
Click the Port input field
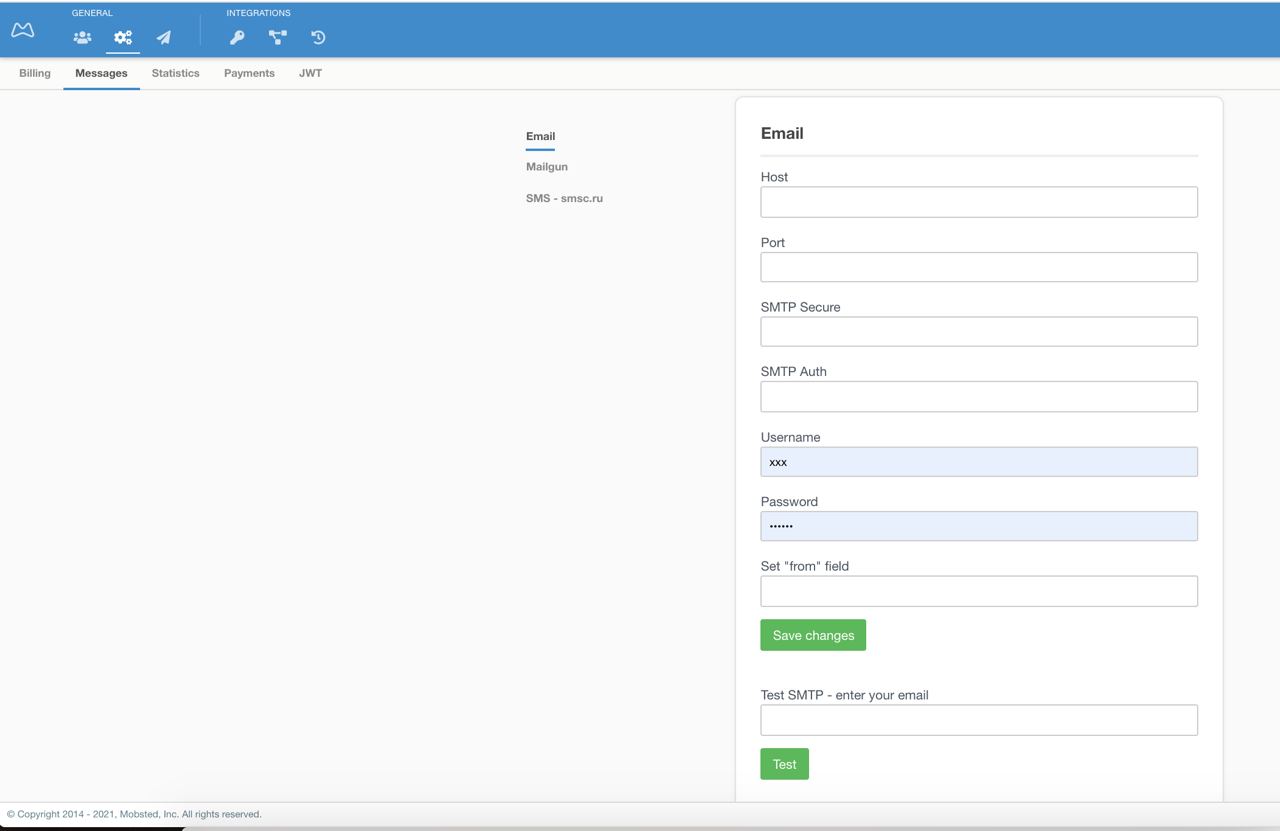tap(979, 267)
